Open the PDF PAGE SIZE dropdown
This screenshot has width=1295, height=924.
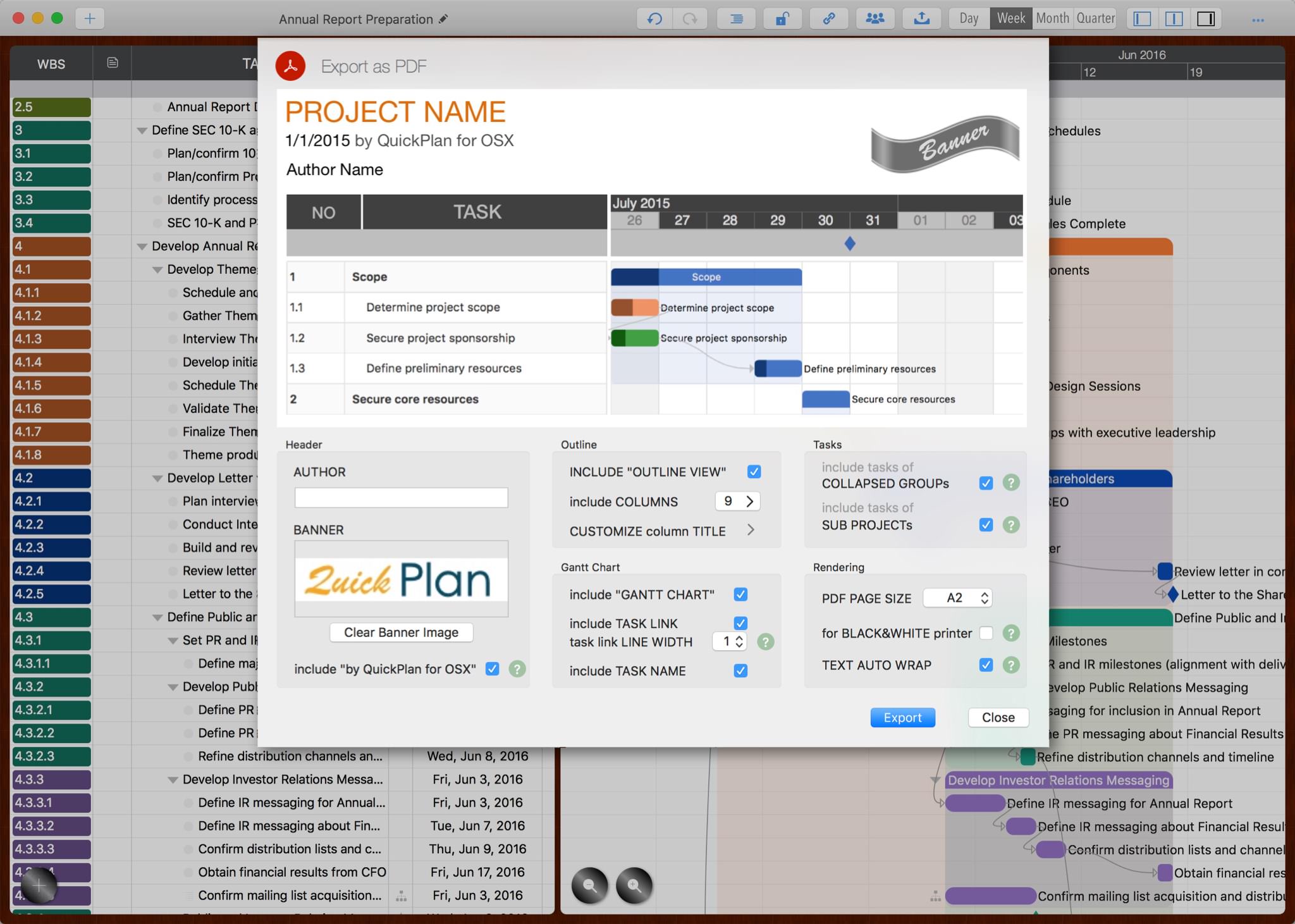tap(957, 598)
